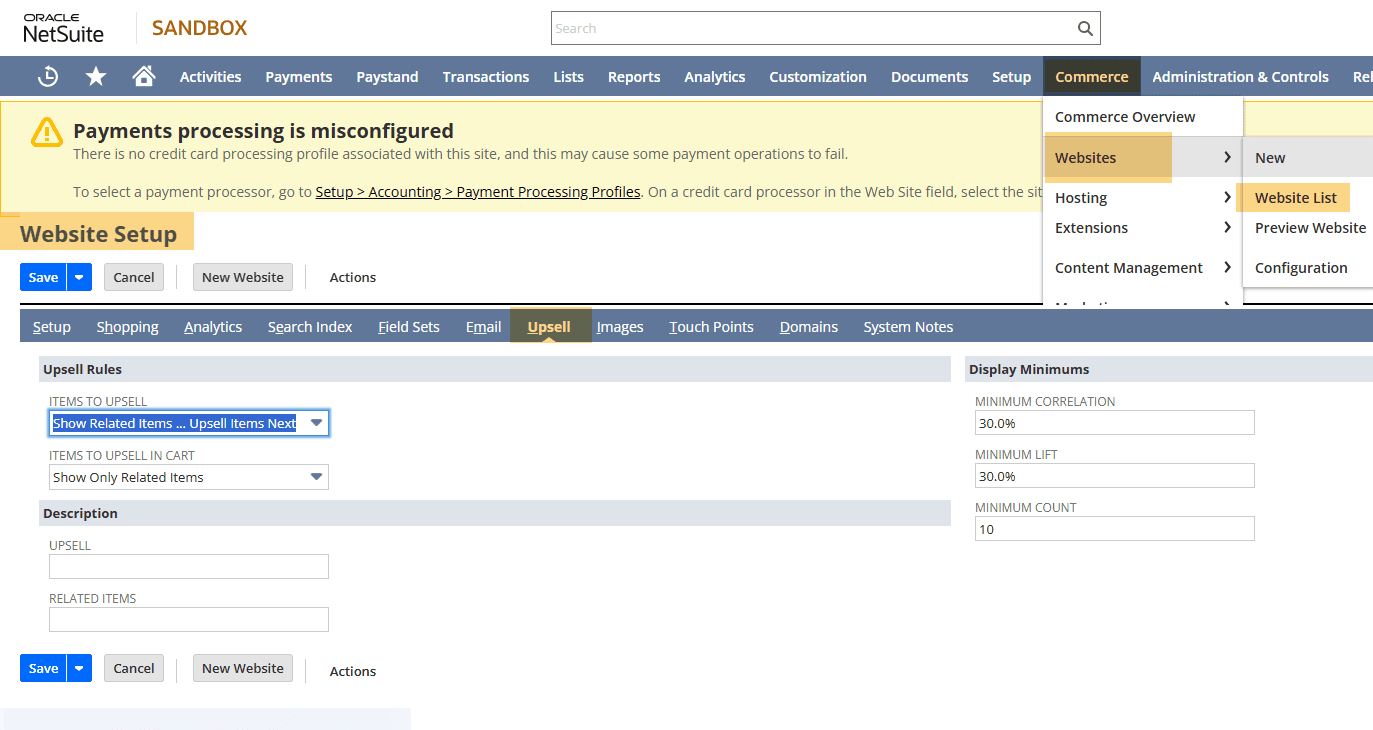Switch to the Field Sets subtab
Screen dimensions: 1373x730
pos(409,327)
